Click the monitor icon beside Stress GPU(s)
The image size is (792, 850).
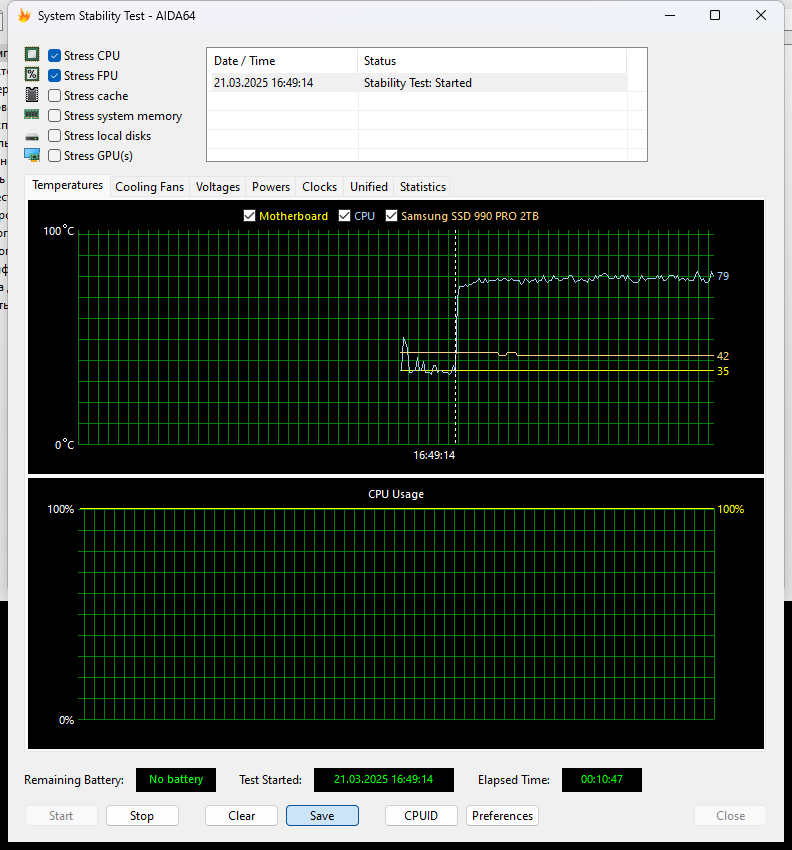pyautogui.click(x=32, y=156)
